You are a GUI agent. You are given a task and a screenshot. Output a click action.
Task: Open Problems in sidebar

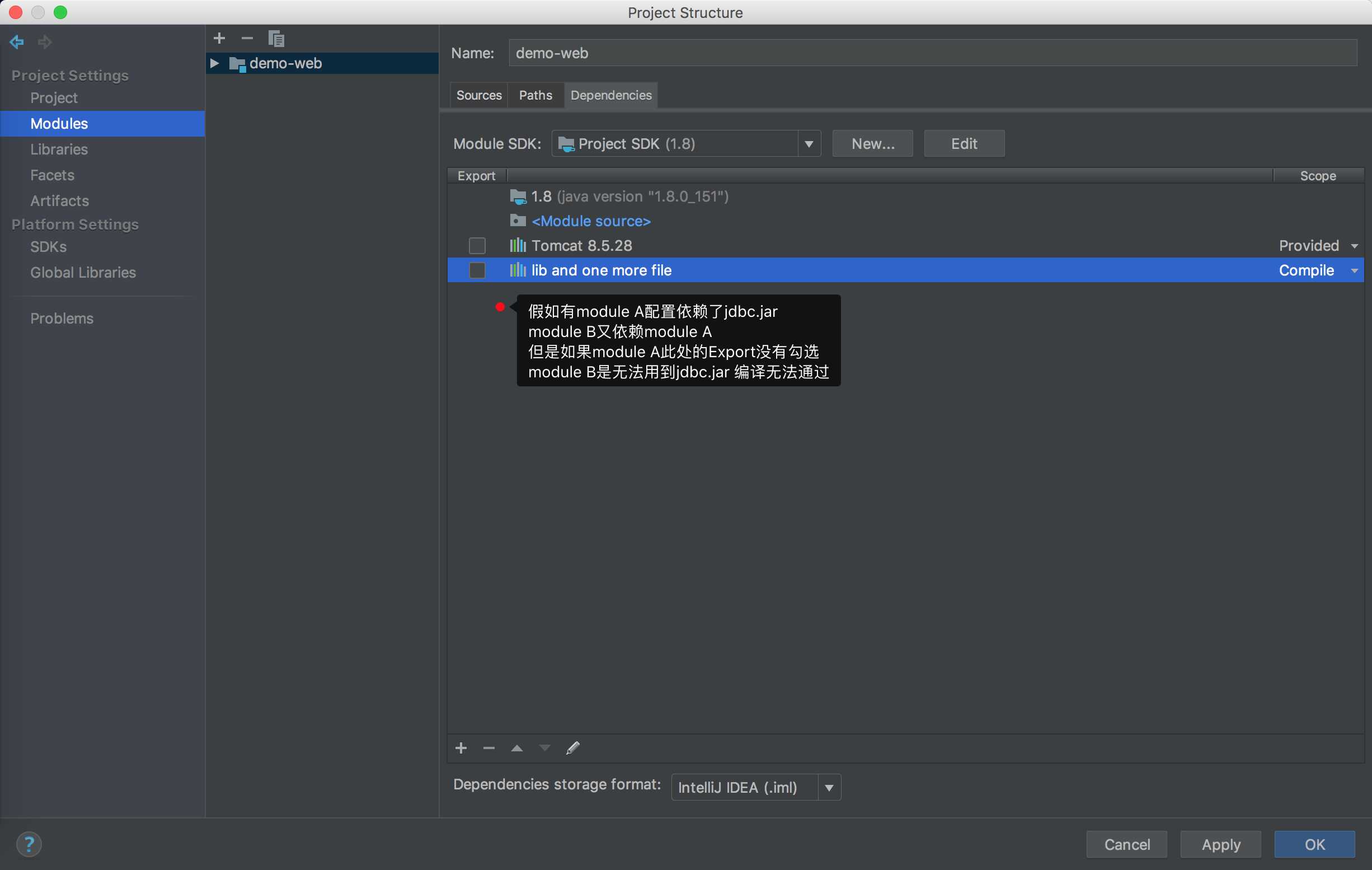click(62, 319)
